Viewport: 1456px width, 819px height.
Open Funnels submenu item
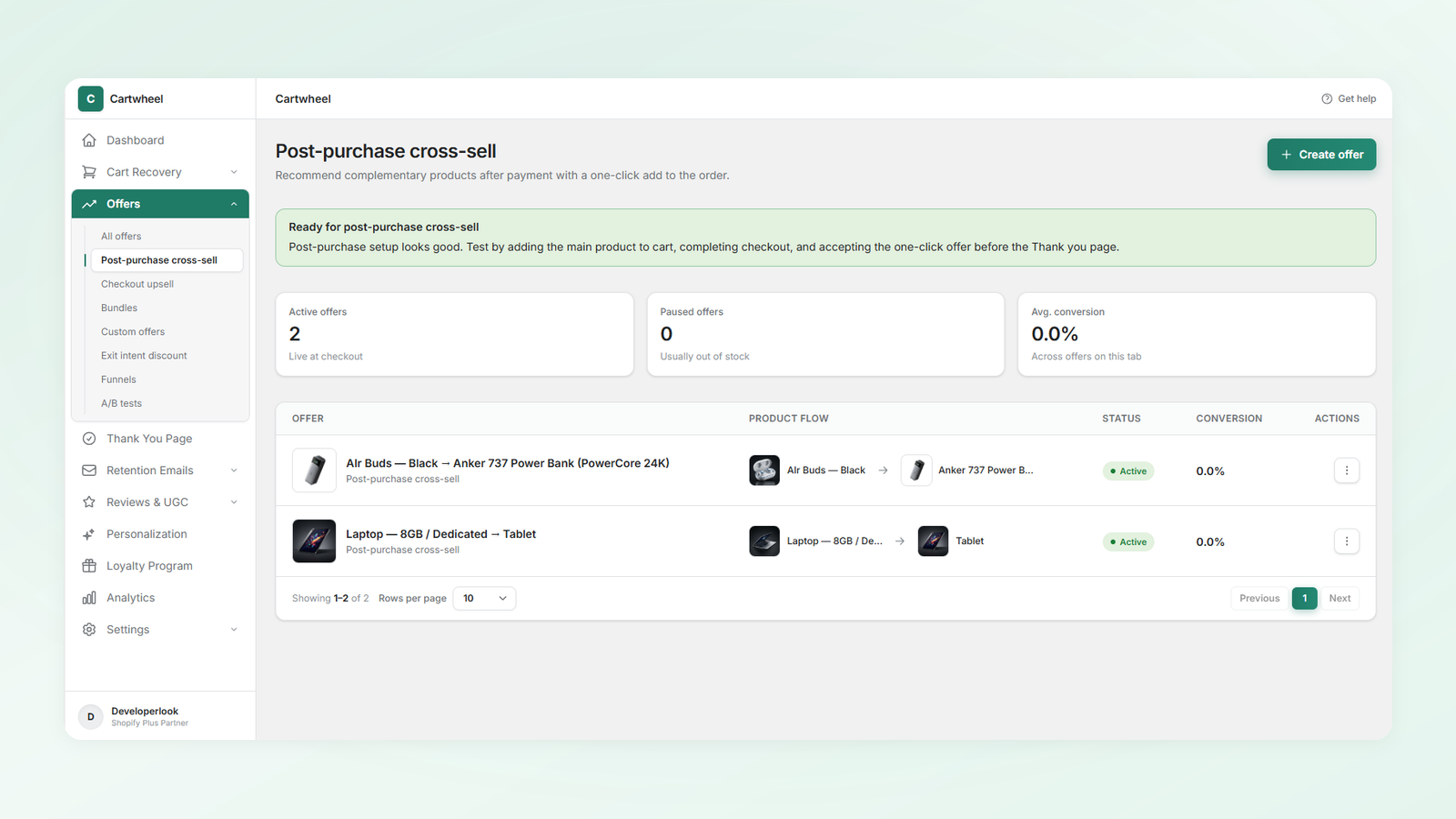point(167,379)
